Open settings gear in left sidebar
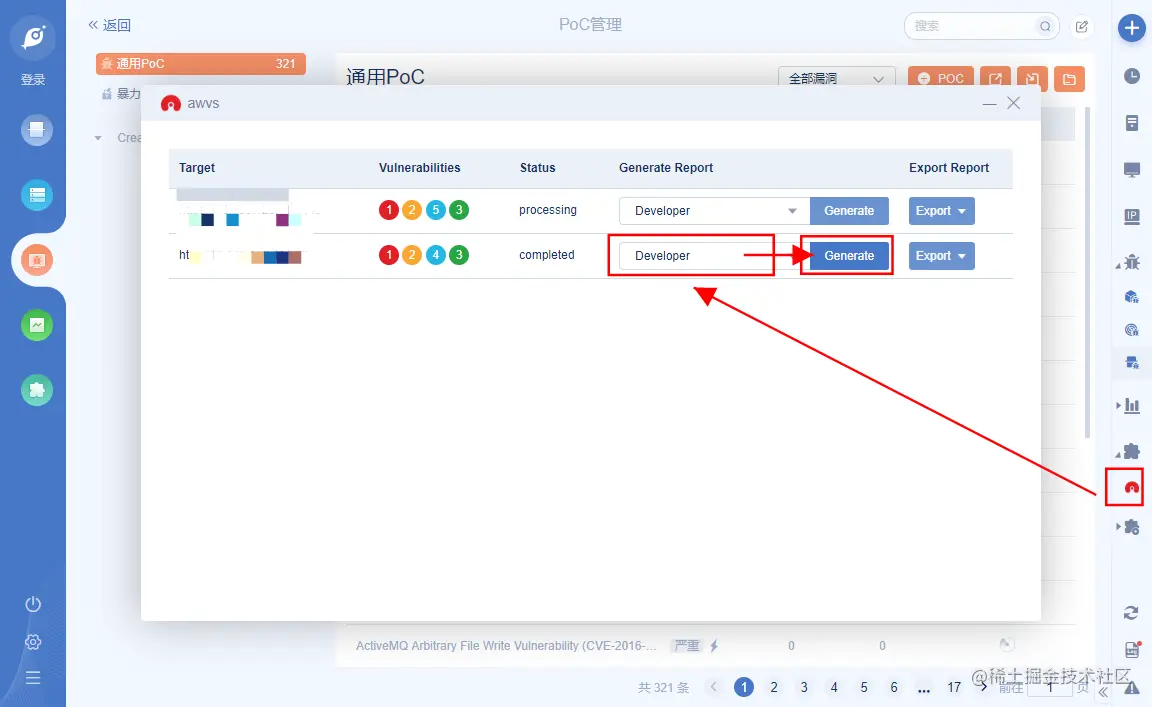Image resolution: width=1152 pixels, height=707 pixels. tap(33, 642)
